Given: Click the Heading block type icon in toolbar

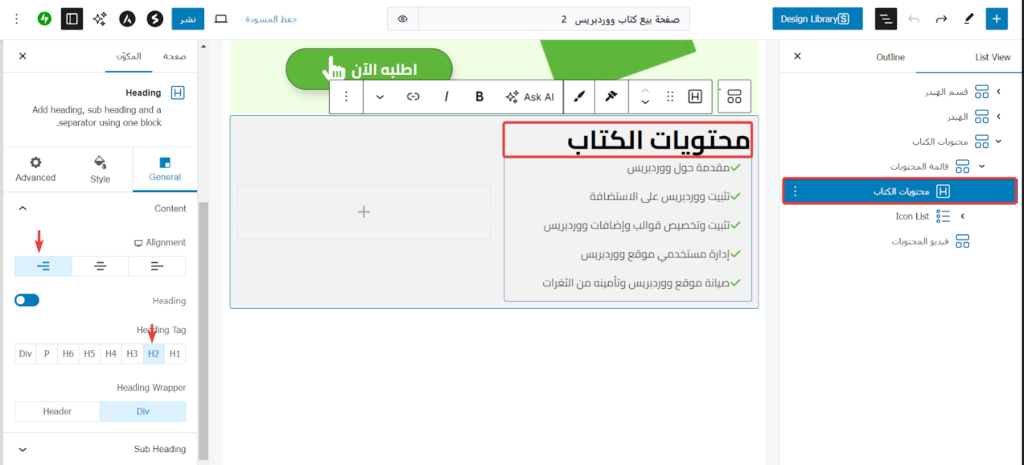Looking at the screenshot, I should tap(694, 97).
